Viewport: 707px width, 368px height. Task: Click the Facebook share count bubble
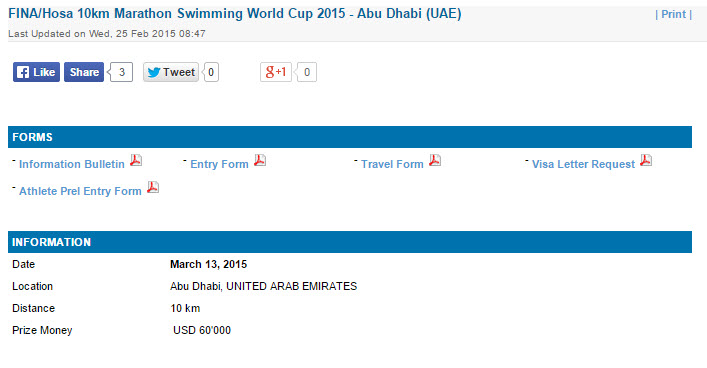(x=120, y=72)
